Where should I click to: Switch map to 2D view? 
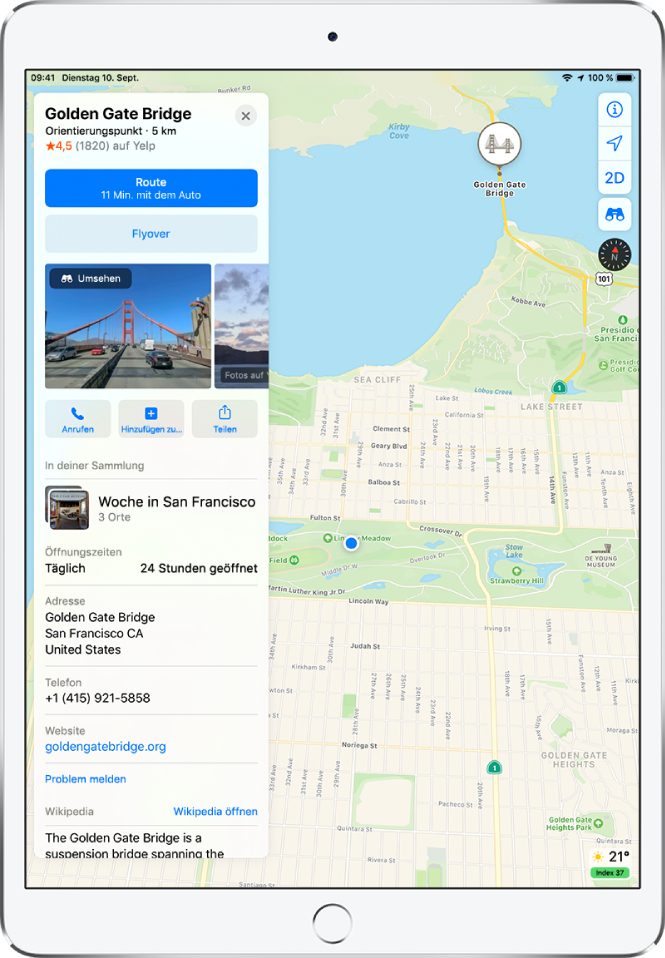[614, 178]
